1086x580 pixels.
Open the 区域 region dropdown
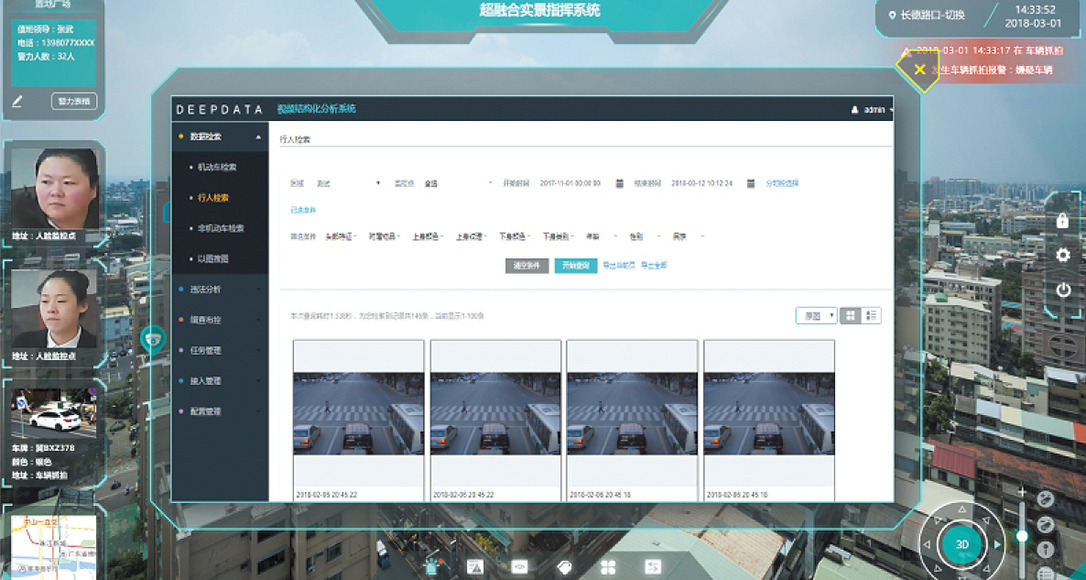pos(348,184)
